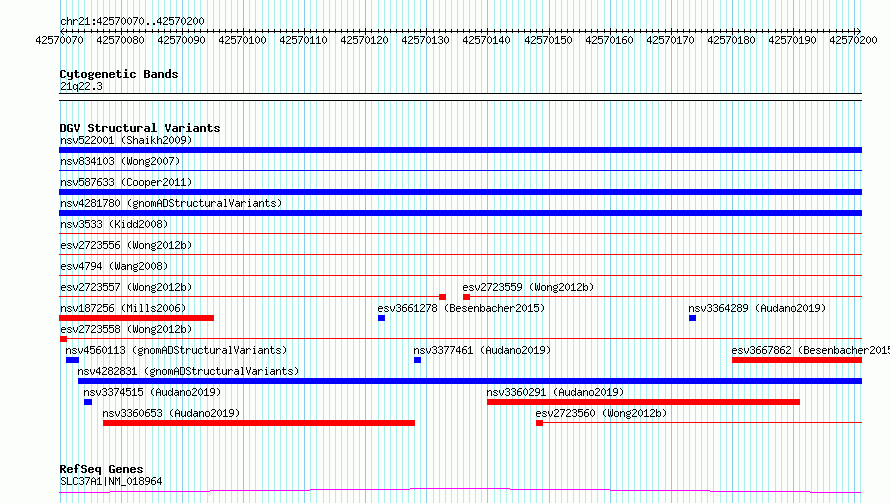Image resolution: width=890 pixels, height=503 pixels.
Task: Click the blue bar under nsv587633
Action: coord(460,192)
